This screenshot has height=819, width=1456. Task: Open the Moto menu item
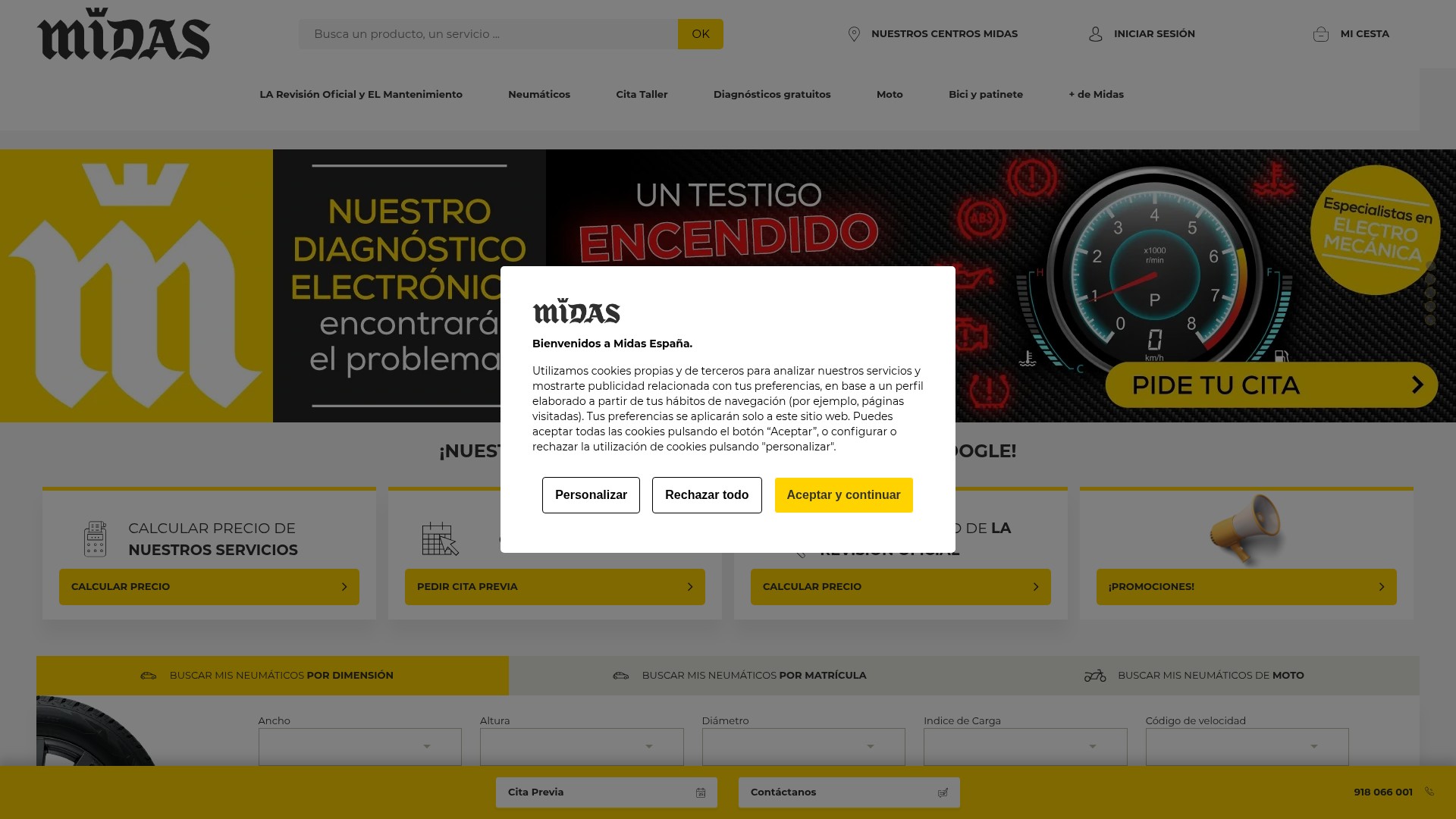pos(890,95)
